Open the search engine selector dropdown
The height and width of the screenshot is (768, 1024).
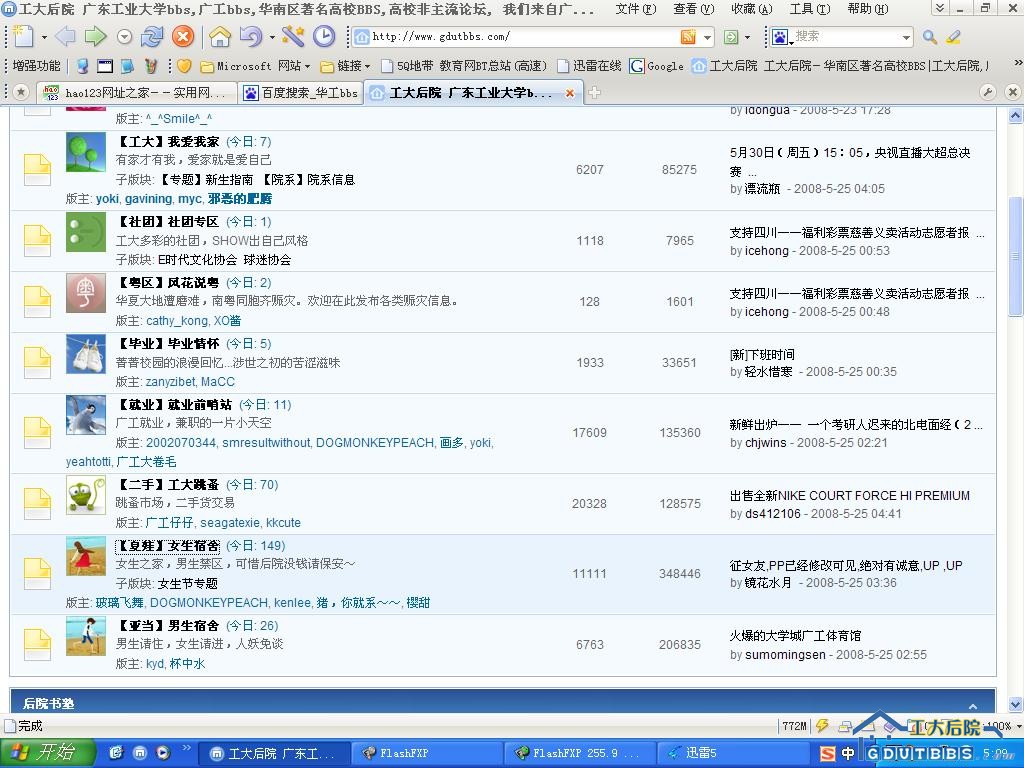tap(780, 37)
